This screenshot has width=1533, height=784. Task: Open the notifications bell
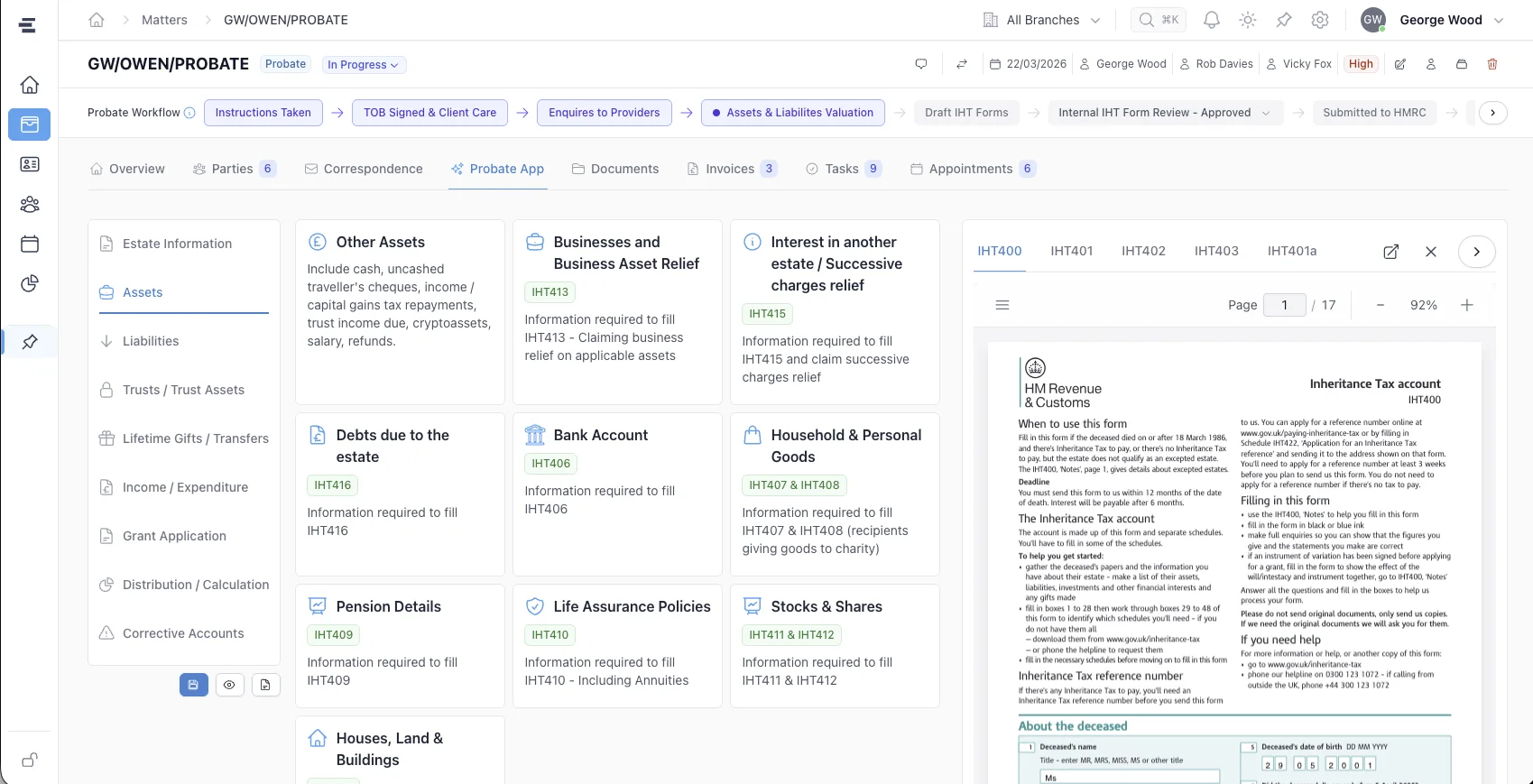tap(1212, 20)
